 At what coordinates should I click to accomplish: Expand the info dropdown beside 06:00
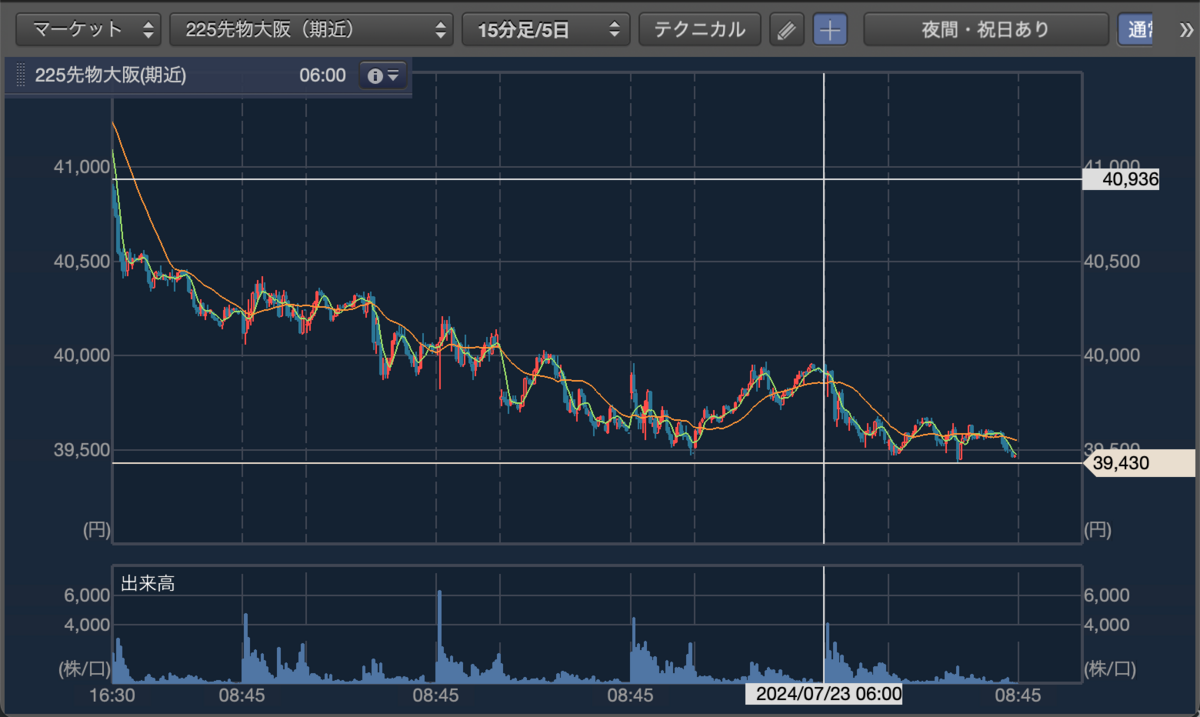383,75
